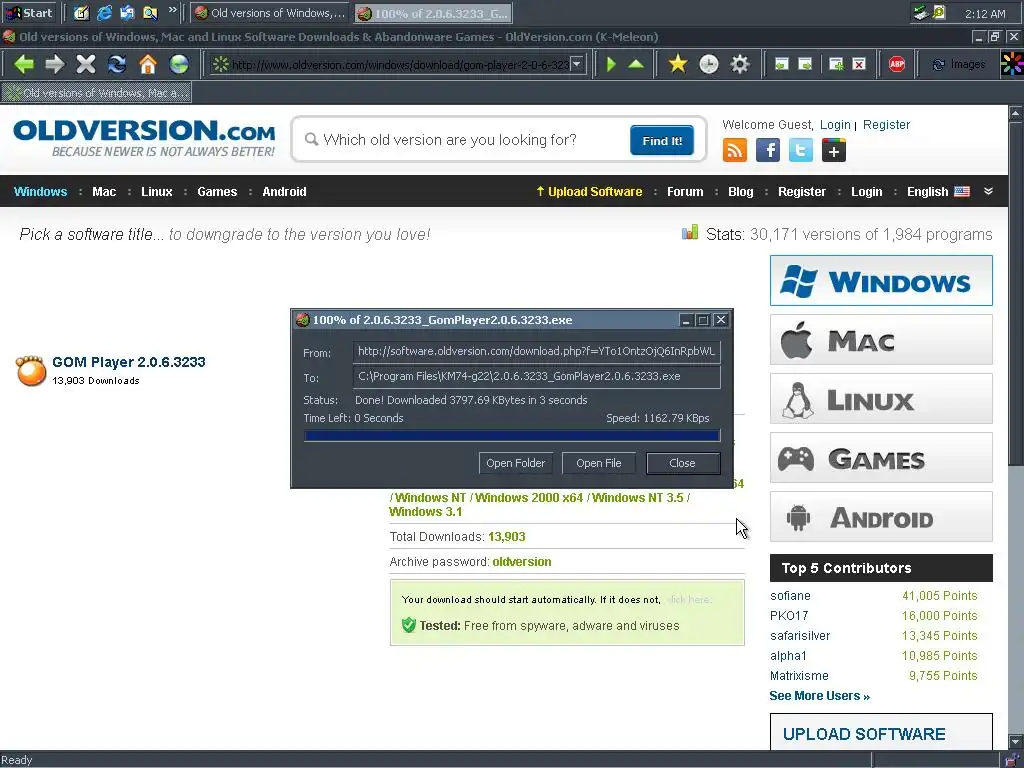Click the system tray clock
Image resolution: width=1024 pixels, height=768 pixels.
[985, 13]
